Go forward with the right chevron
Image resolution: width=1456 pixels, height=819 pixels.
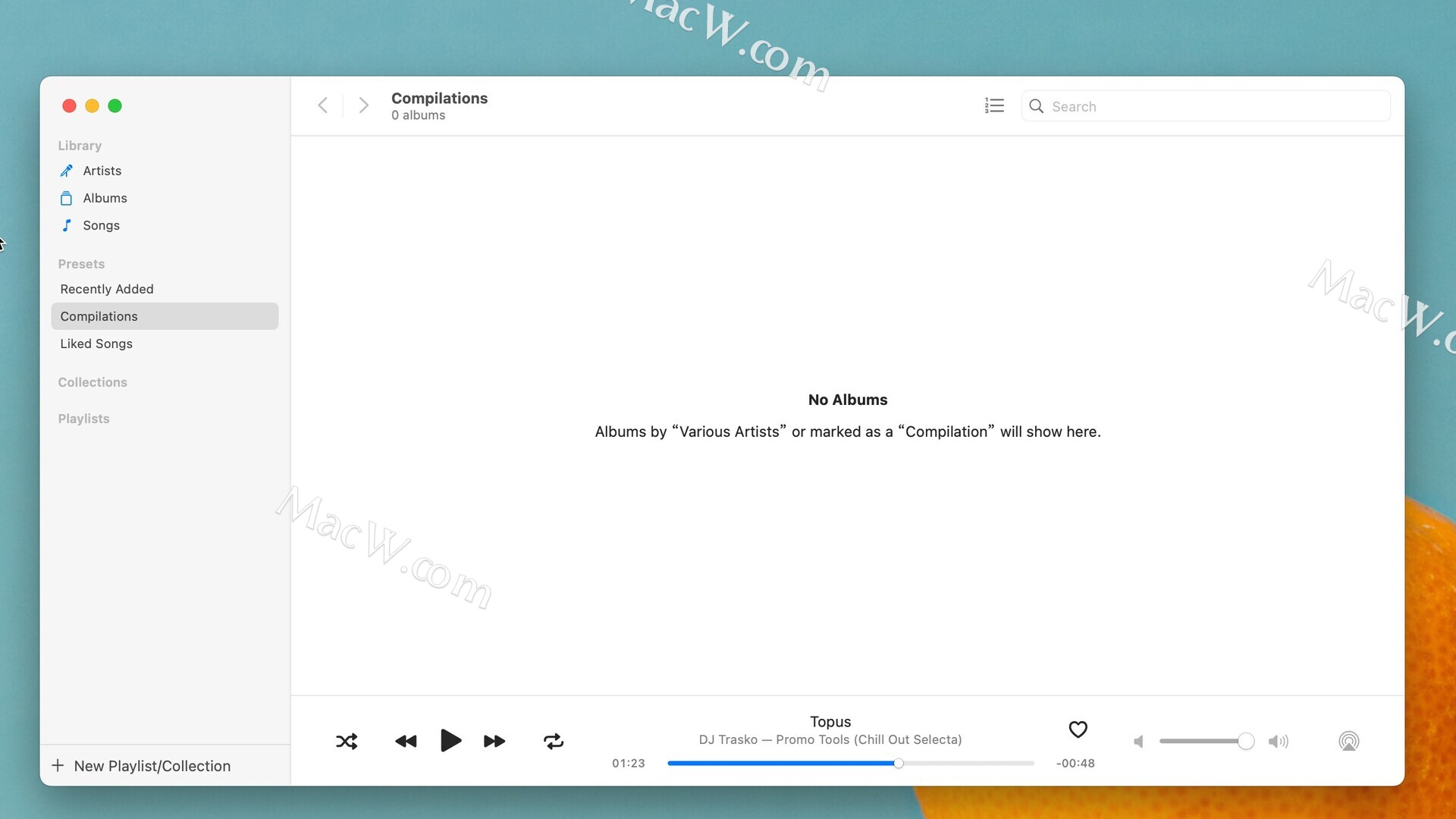[x=364, y=105]
